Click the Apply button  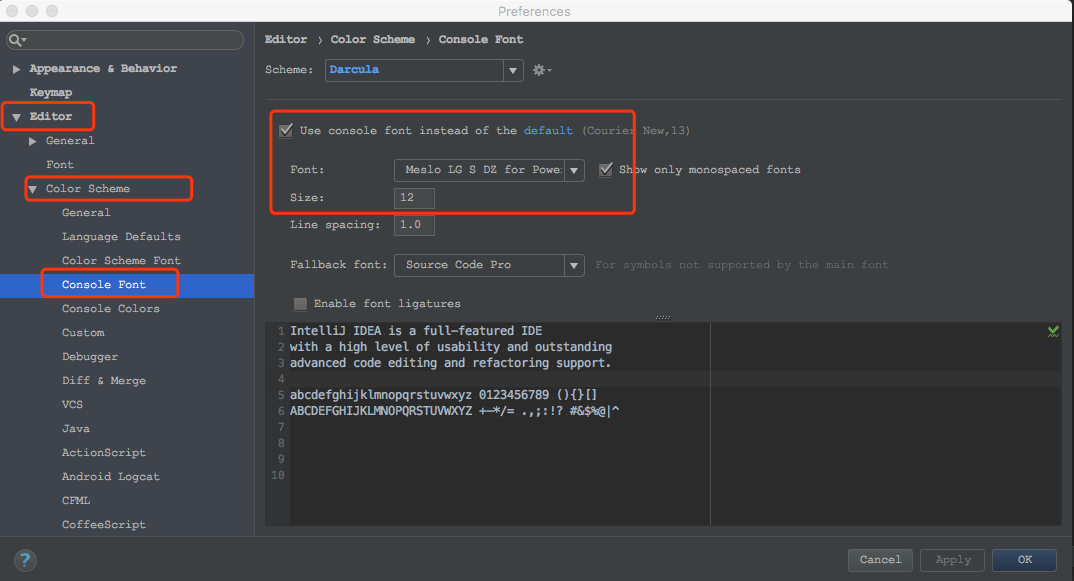point(953,560)
